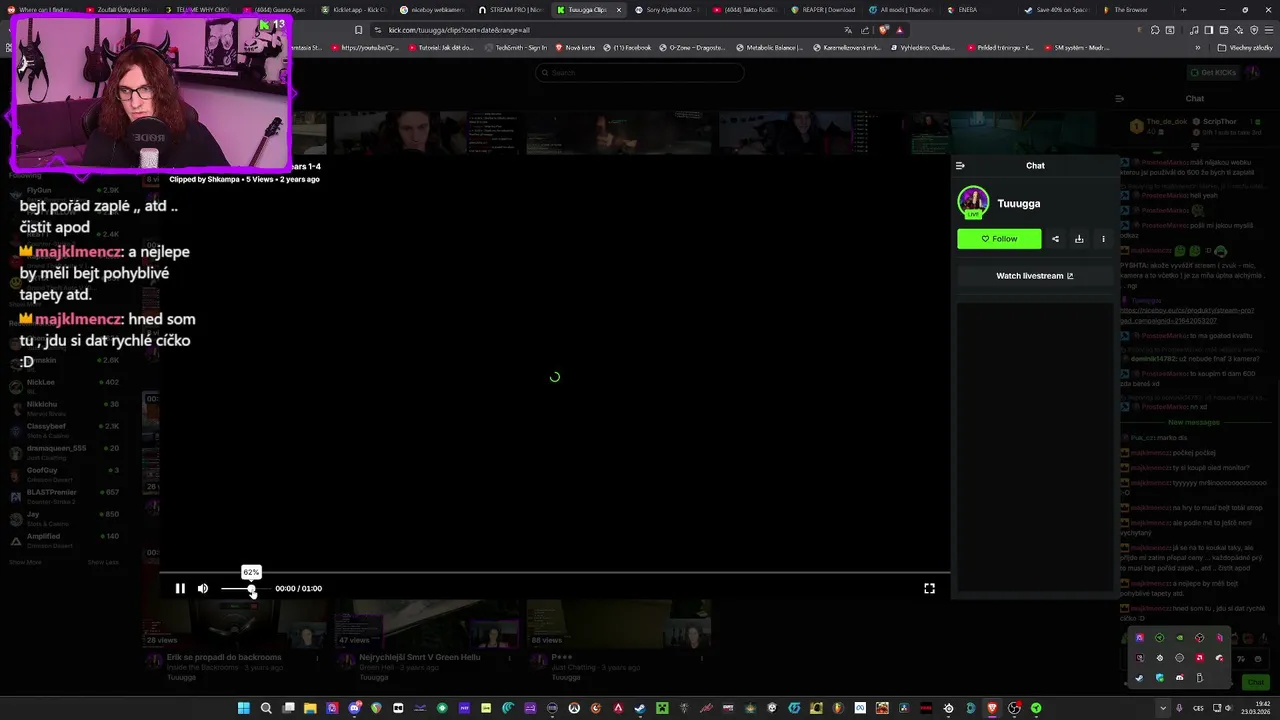Image resolution: width=1280 pixels, height=720 pixels.
Task: Collapse the stream chat sidebar
Action: click(x=1119, y=99)
